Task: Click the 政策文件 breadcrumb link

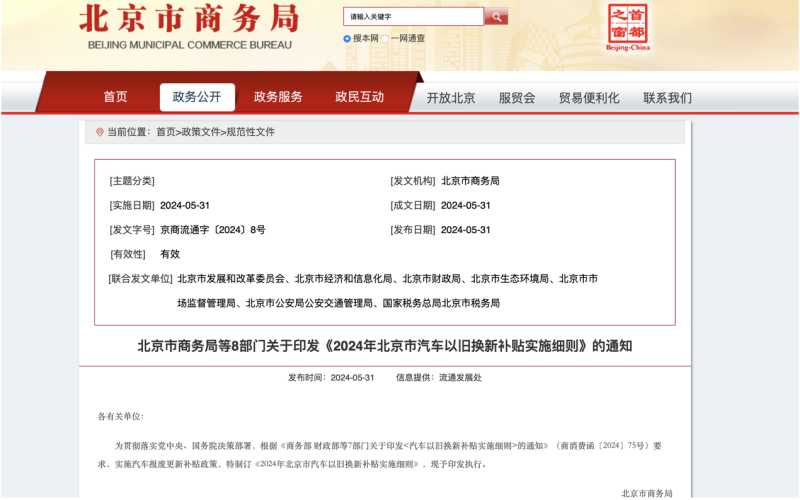Action: click(201, 132)
